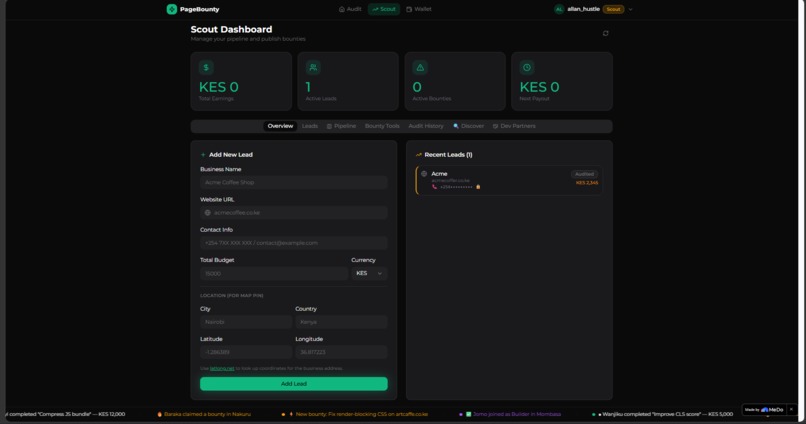The height and width of the screenshot is (424, 806).
Task: Refresh the dashboard with the reload icon
Action: (606, 33)
